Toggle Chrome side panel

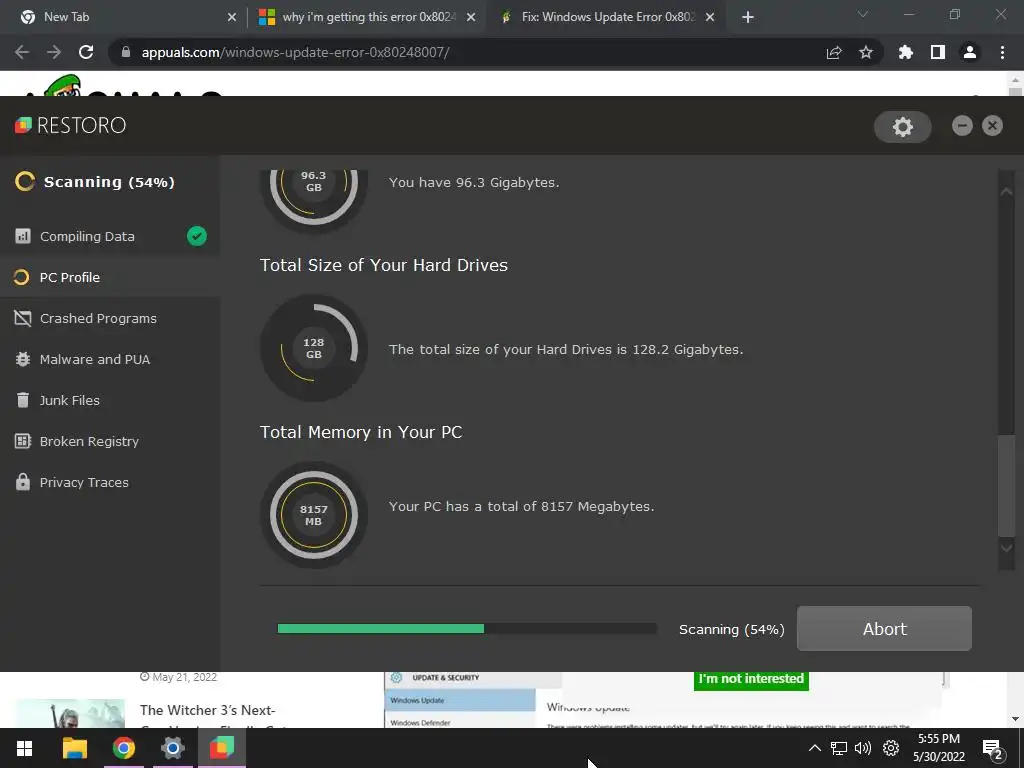(x=938, y=52)
